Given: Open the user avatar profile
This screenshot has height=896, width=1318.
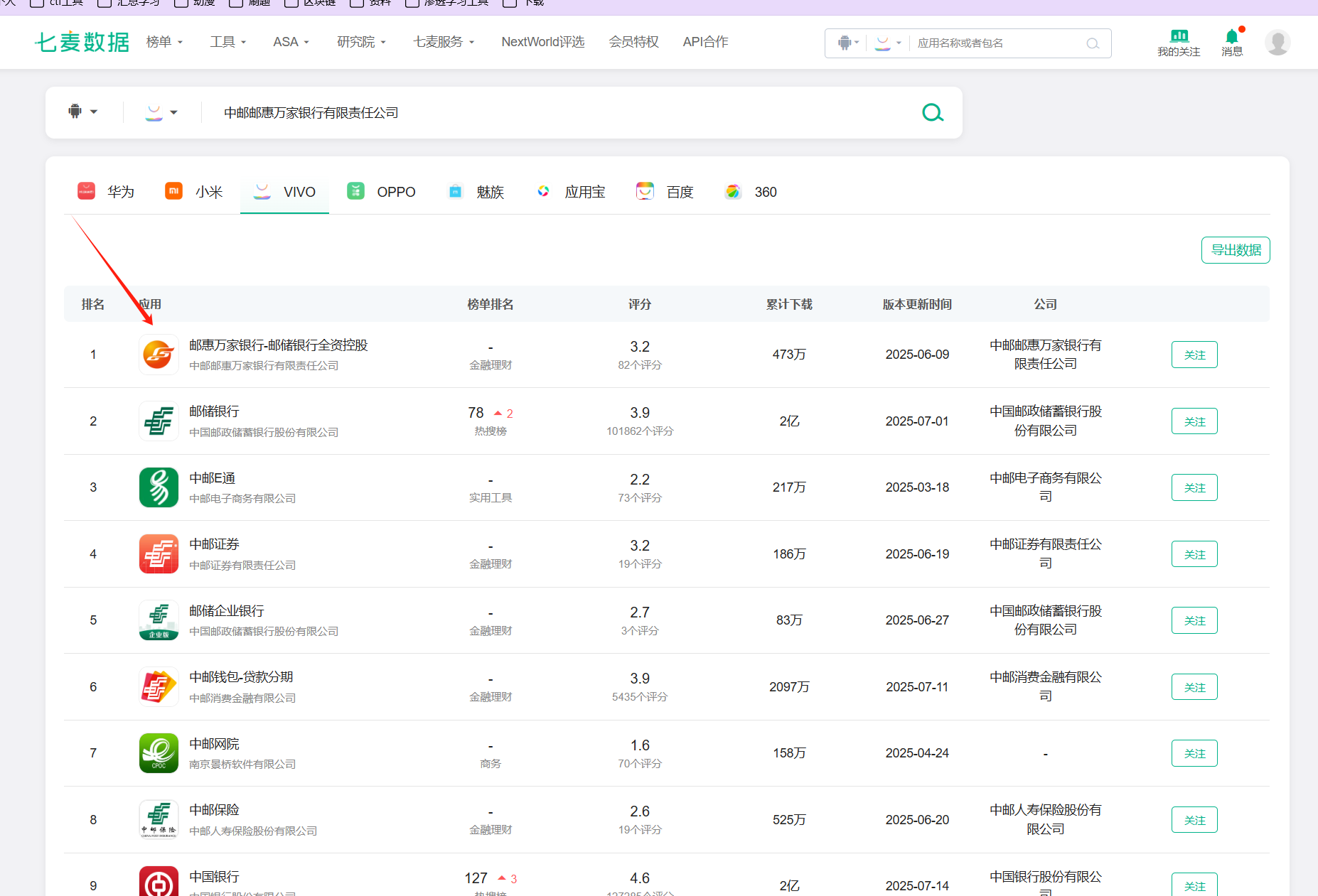Looking at the screenshot, I should (1277, 43).
